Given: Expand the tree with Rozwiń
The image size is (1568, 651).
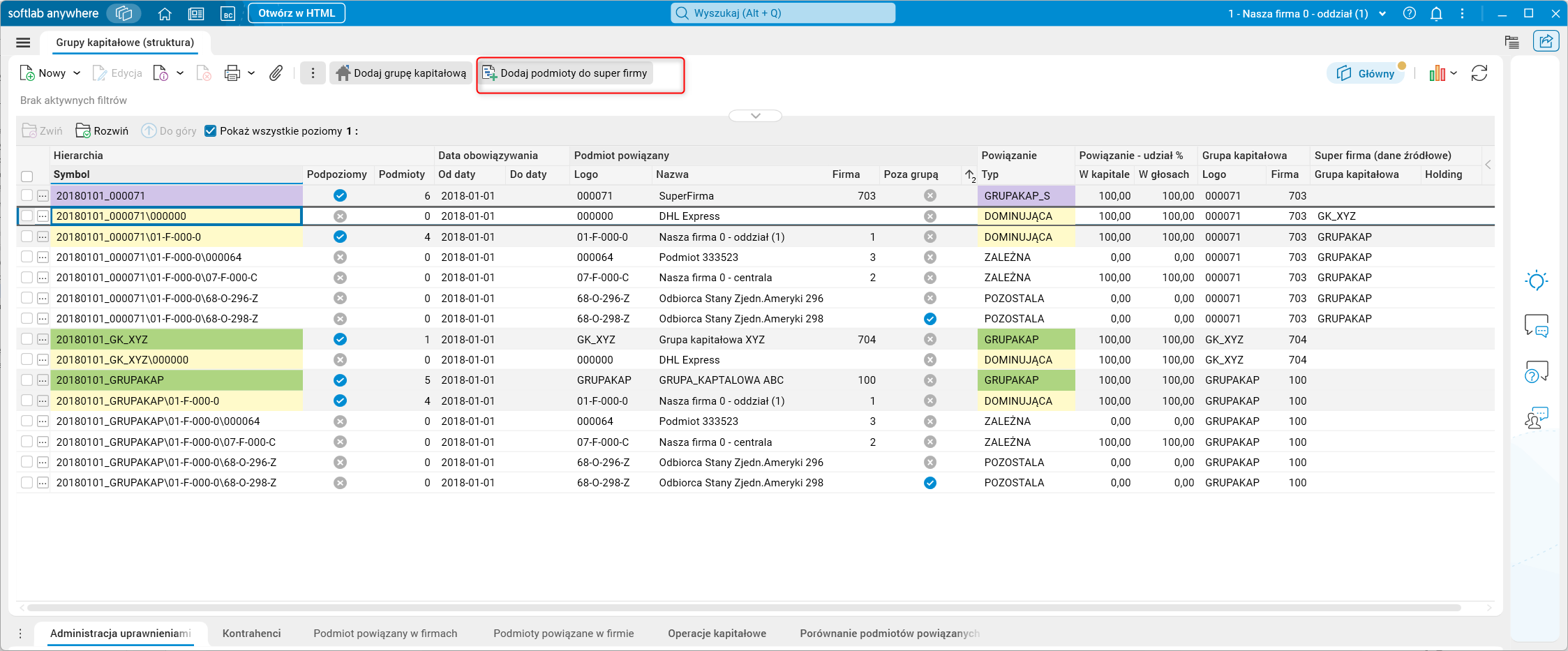Looking at the screenshot, I should tap(102, 131).
